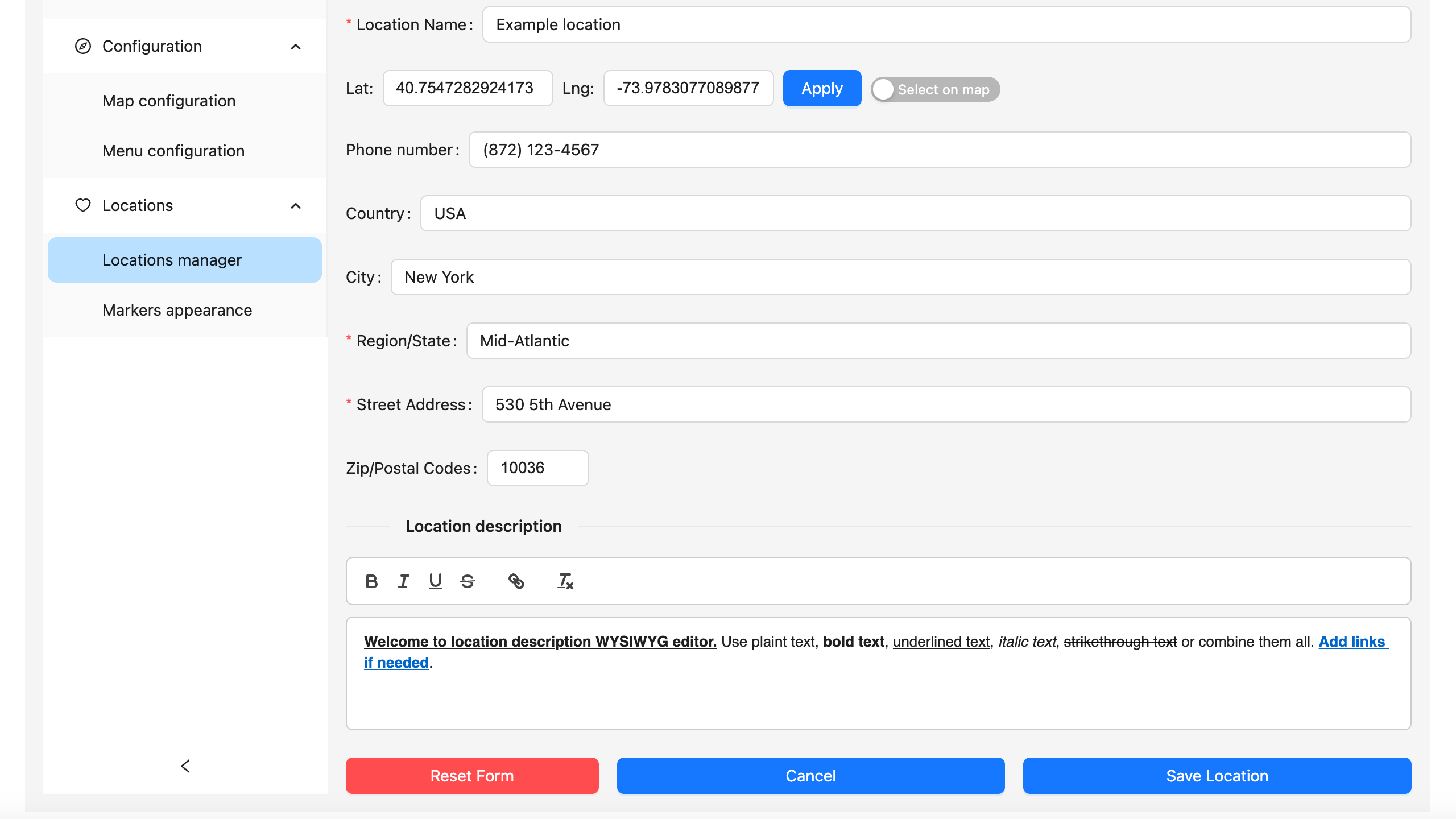Click into the Zip/Postal Codes field
Image resolution: width=1456 pixels, height=819 pixels.
[537, 468]
